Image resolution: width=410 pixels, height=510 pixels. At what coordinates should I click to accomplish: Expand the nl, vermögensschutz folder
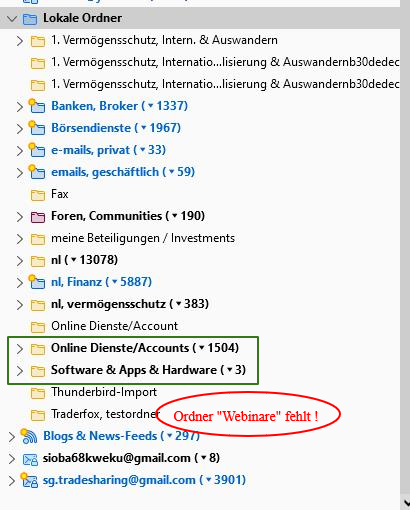click(20, 305)
